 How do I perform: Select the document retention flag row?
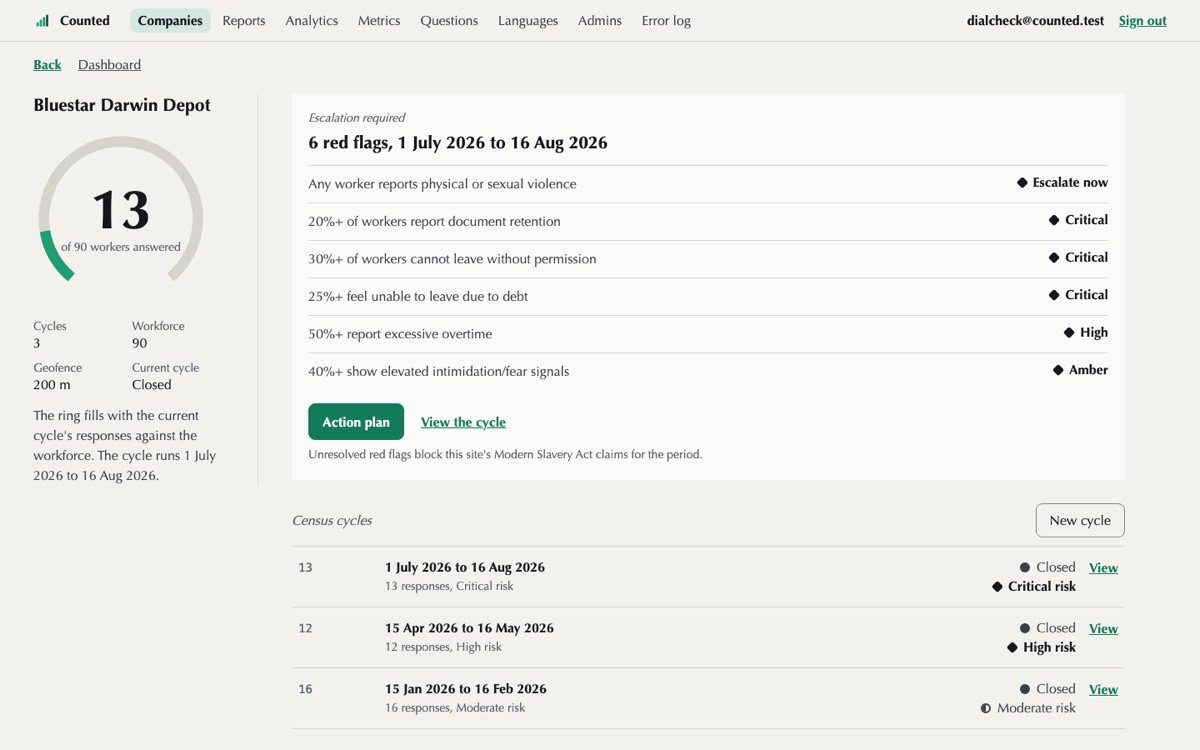(708, 221)
